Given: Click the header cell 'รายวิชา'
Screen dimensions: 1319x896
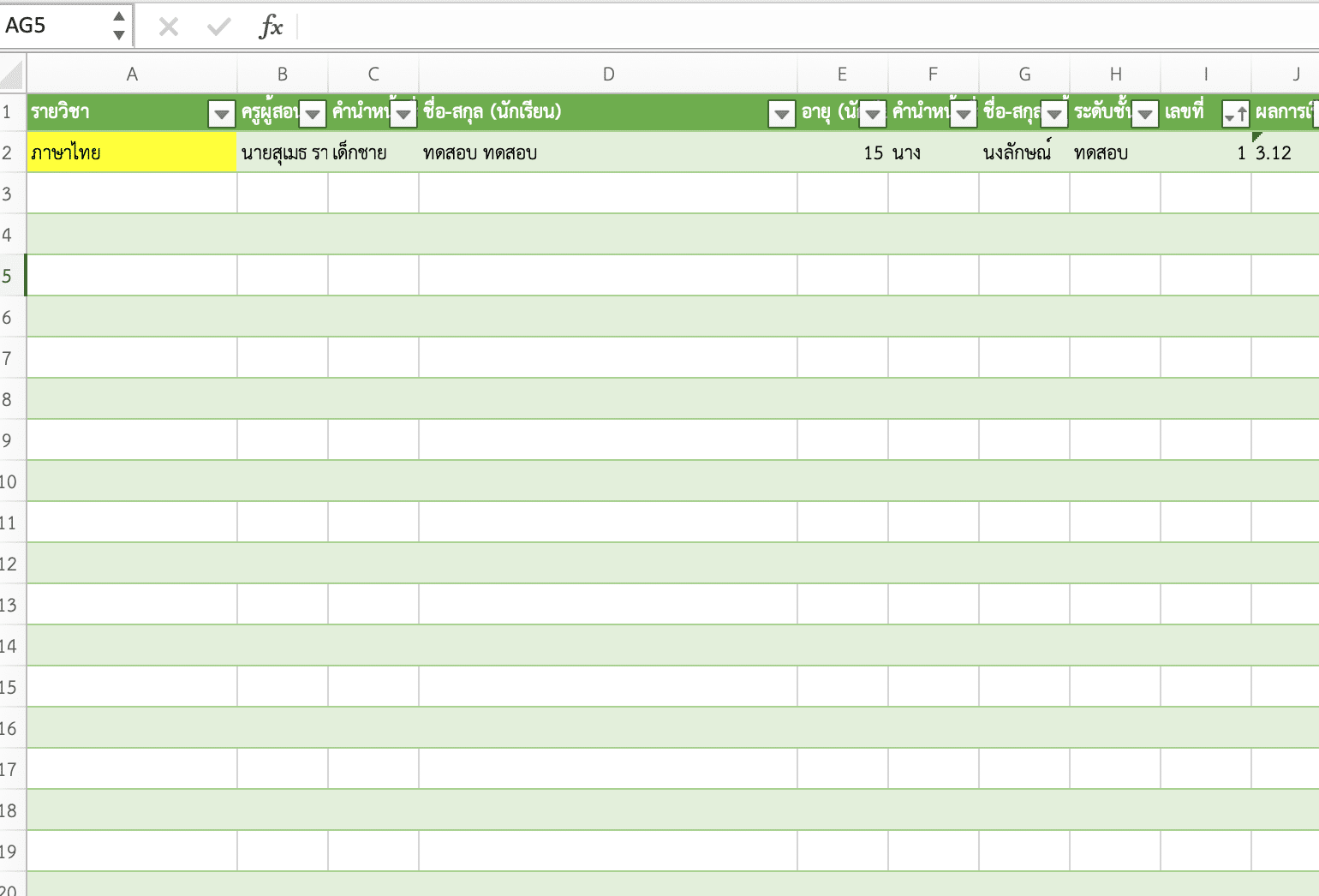Looking at the screenshot, I should (x=132, y=112).
